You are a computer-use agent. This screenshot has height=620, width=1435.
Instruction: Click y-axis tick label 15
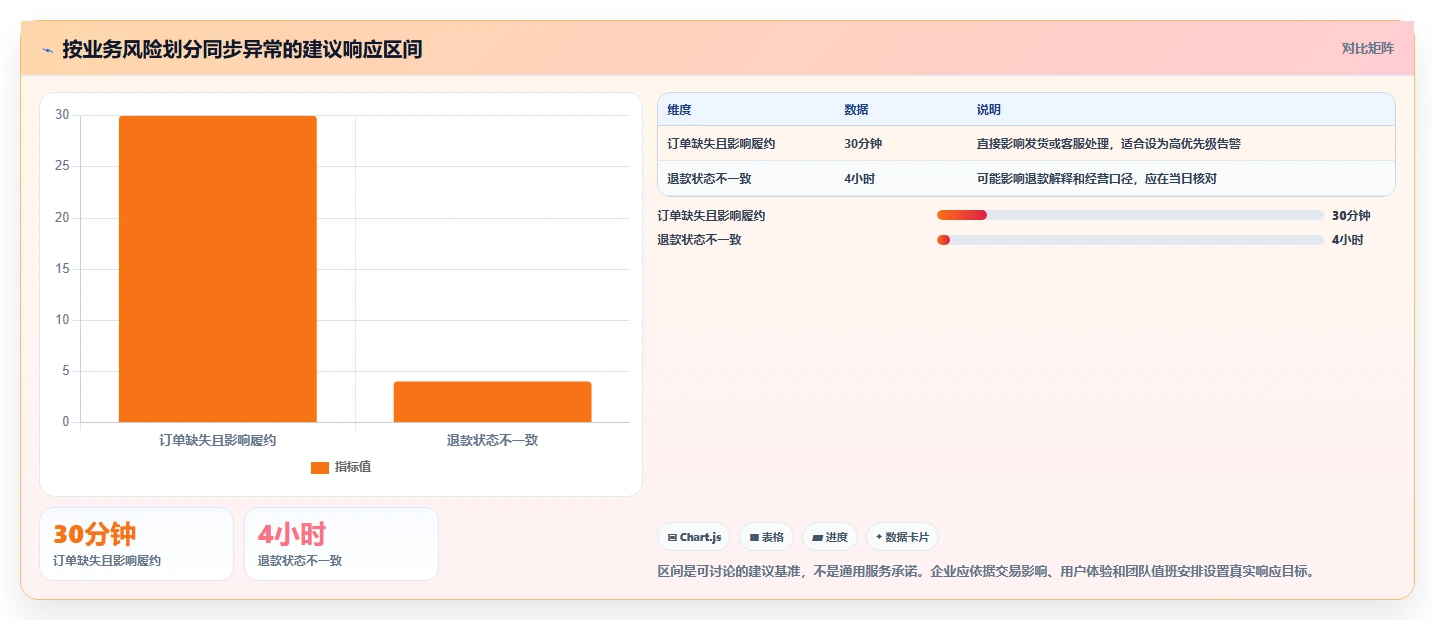pos(62,269)
